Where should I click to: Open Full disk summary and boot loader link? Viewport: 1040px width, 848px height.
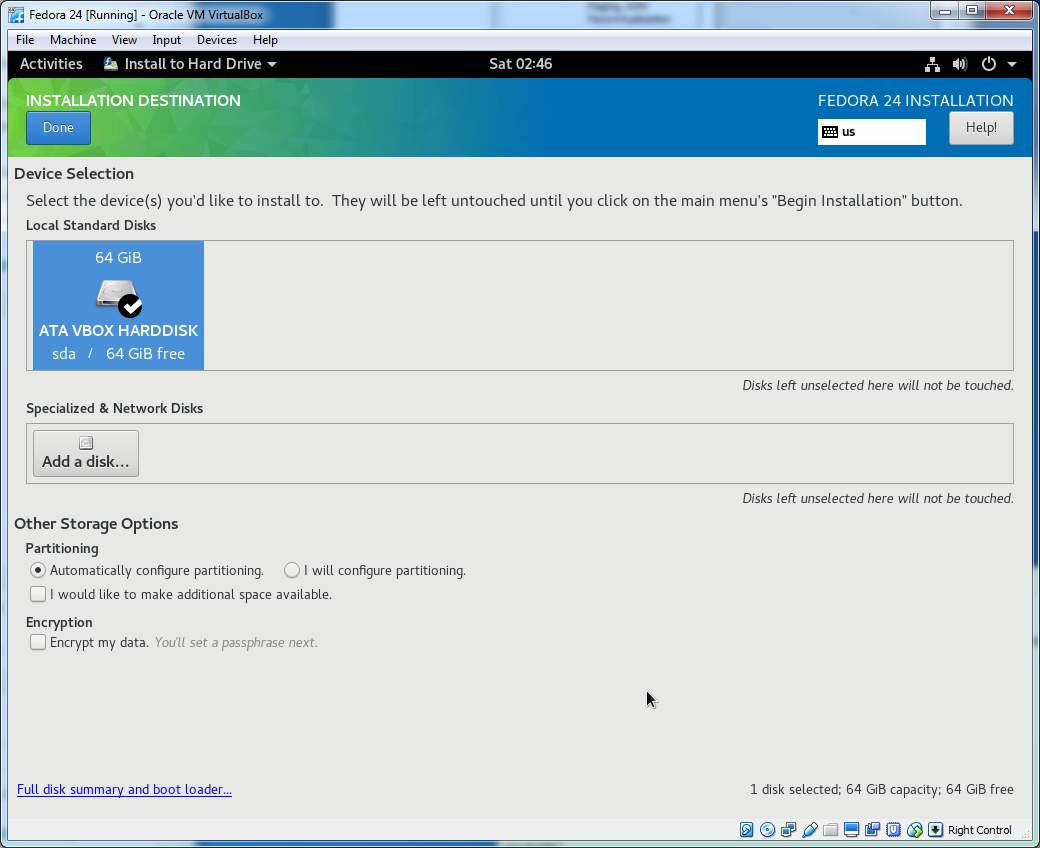pyautogui.click(x=124, y=789)
